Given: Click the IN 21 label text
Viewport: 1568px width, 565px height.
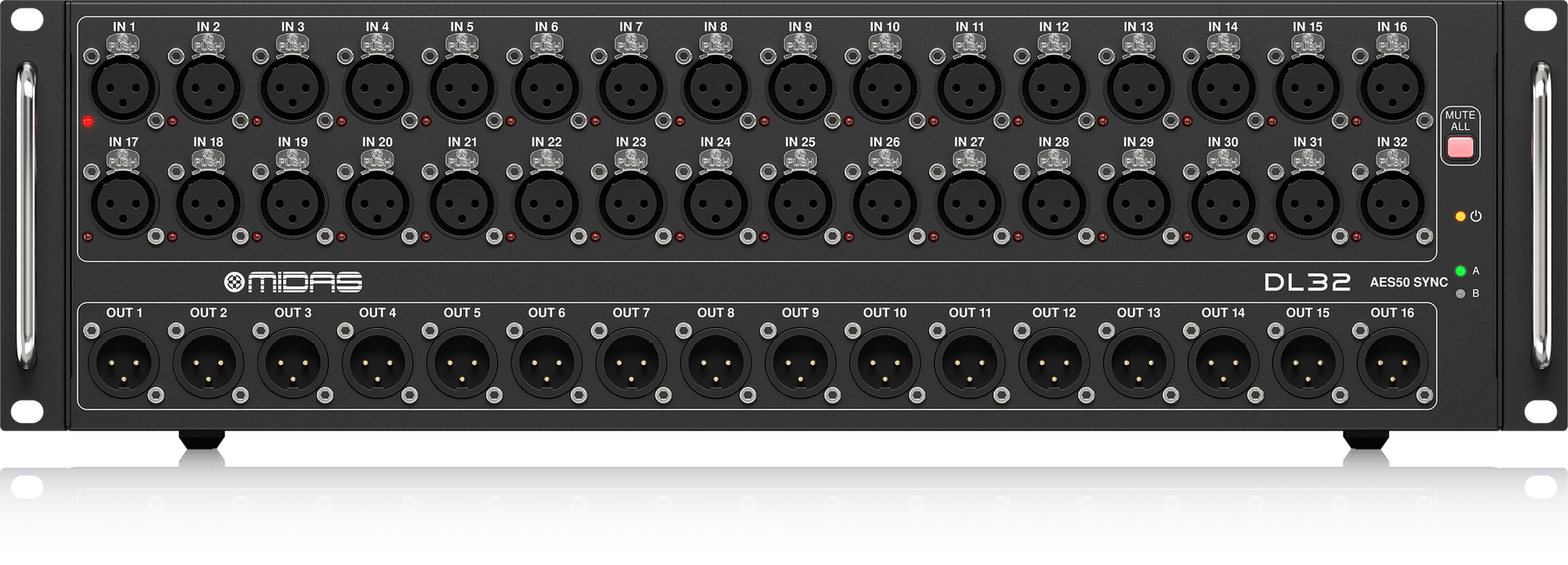Looking at the screenshot, I should [x=463, y=142].
